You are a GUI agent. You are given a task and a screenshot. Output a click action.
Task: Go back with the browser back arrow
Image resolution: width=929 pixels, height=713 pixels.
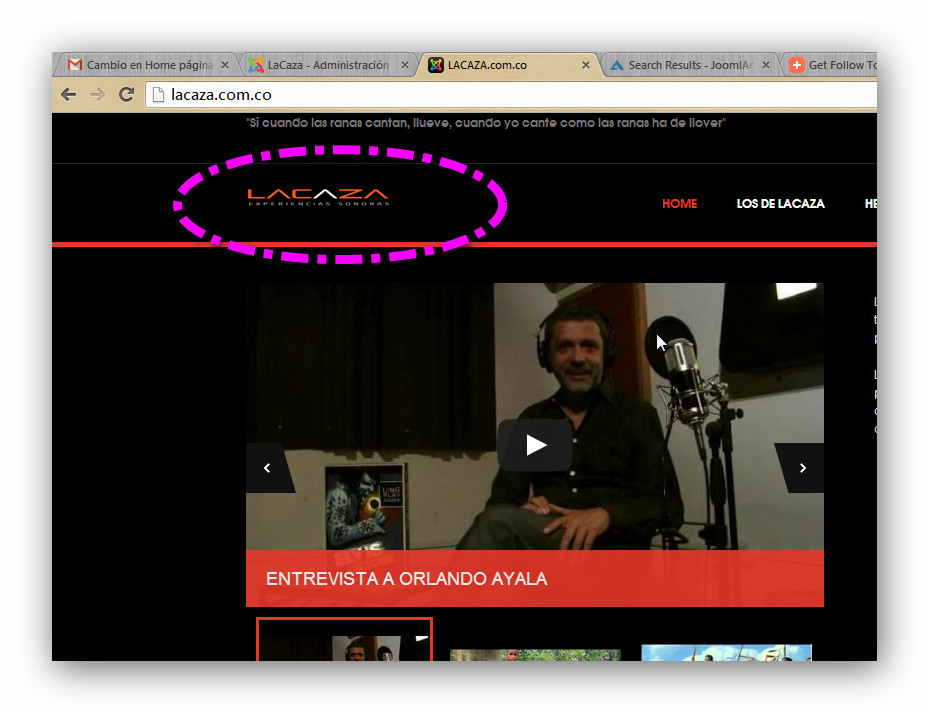69,94
